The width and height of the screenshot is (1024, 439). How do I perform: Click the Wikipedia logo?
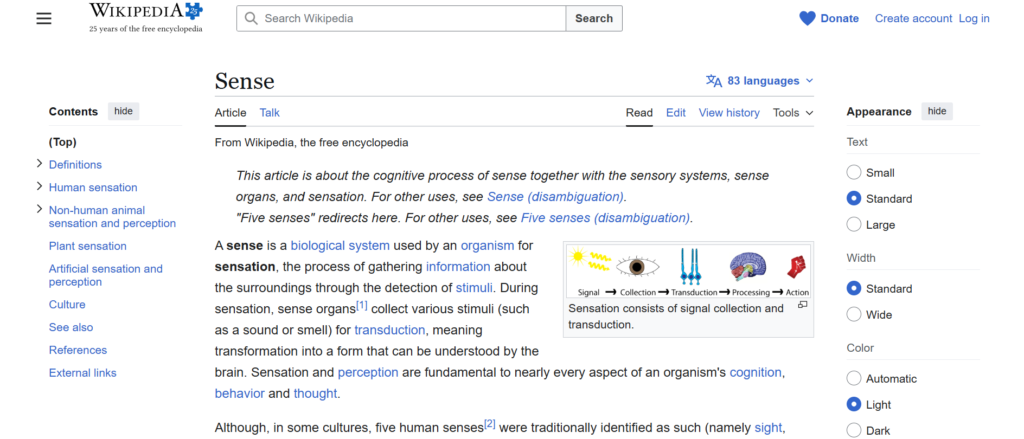tap(146, 18)
